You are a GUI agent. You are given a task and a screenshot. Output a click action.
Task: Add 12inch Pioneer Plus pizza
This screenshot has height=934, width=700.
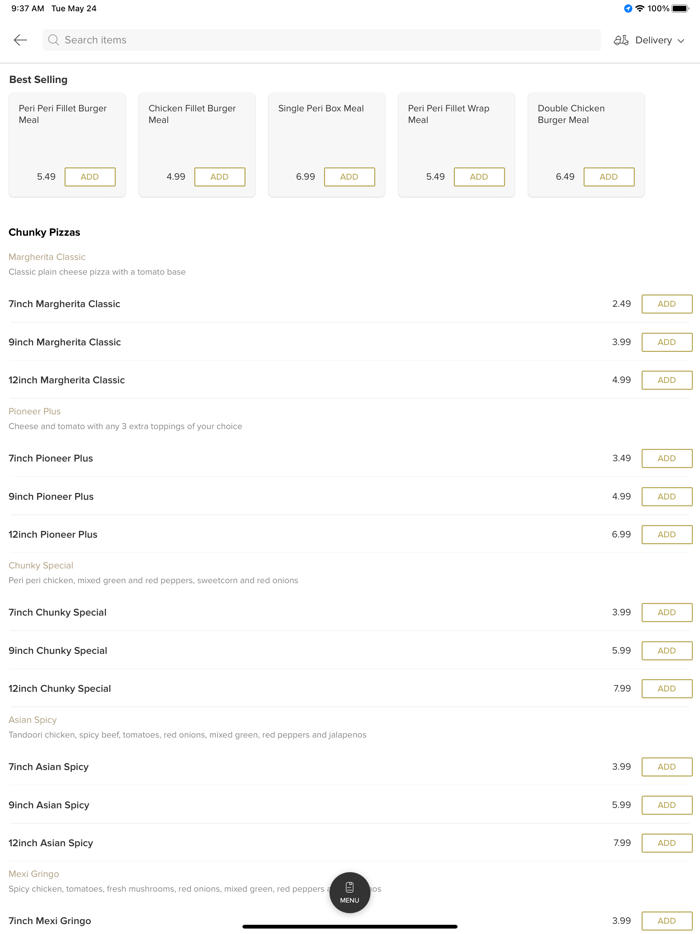pos(666,535)
